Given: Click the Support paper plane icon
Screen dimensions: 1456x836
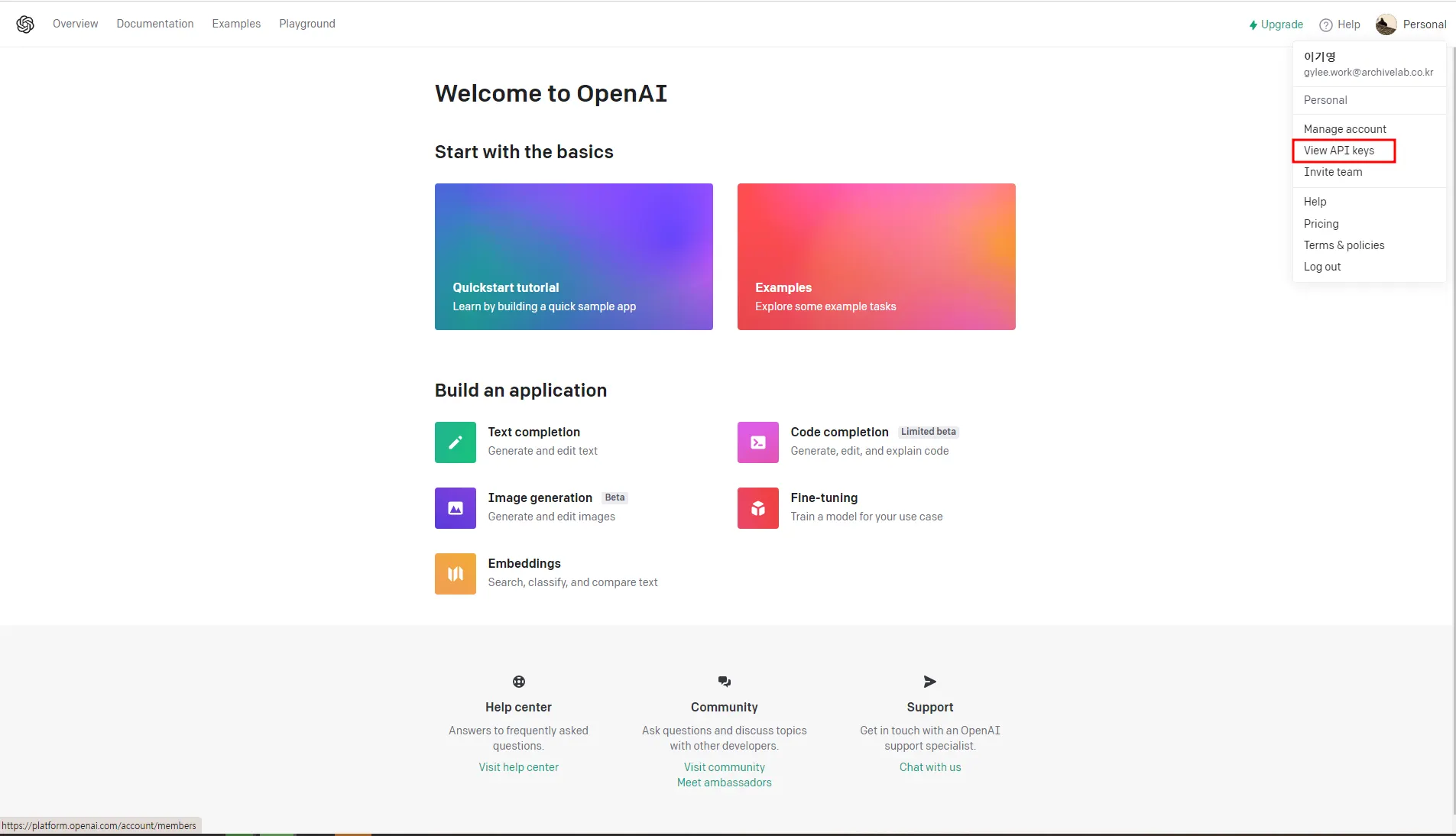Looking at the screenshot, I should coord(930,682).
